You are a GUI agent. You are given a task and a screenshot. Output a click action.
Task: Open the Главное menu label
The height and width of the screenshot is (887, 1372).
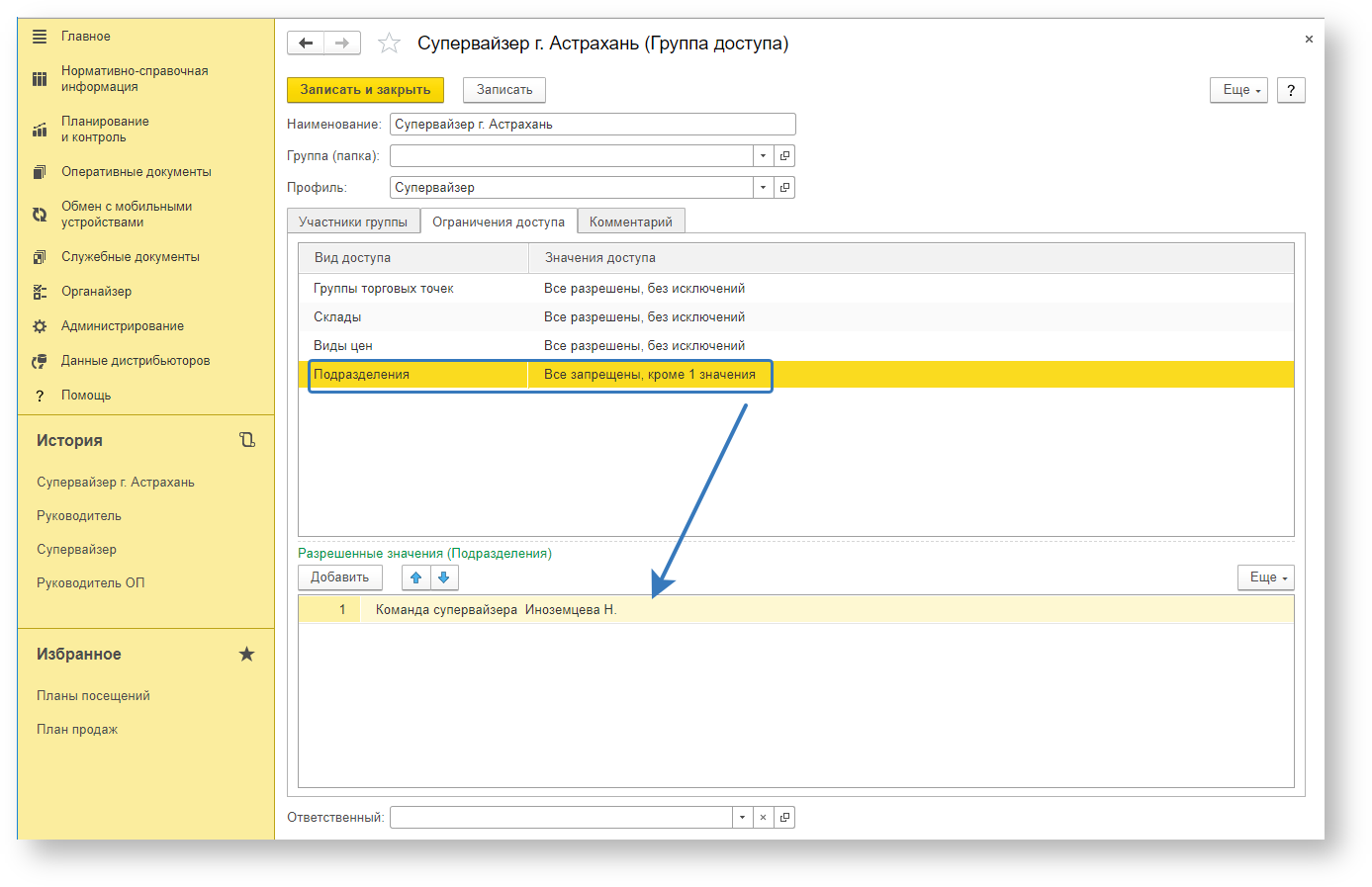pos(86,37)
